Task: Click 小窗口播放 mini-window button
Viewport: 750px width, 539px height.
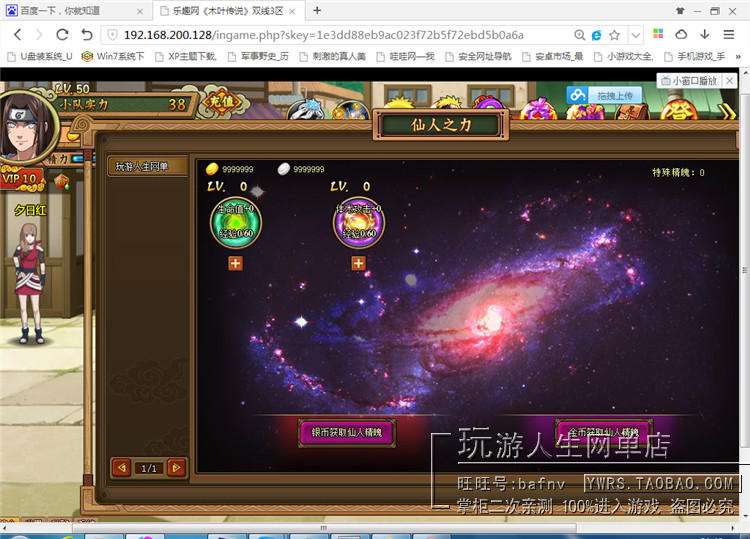Action: coord(689,81)
